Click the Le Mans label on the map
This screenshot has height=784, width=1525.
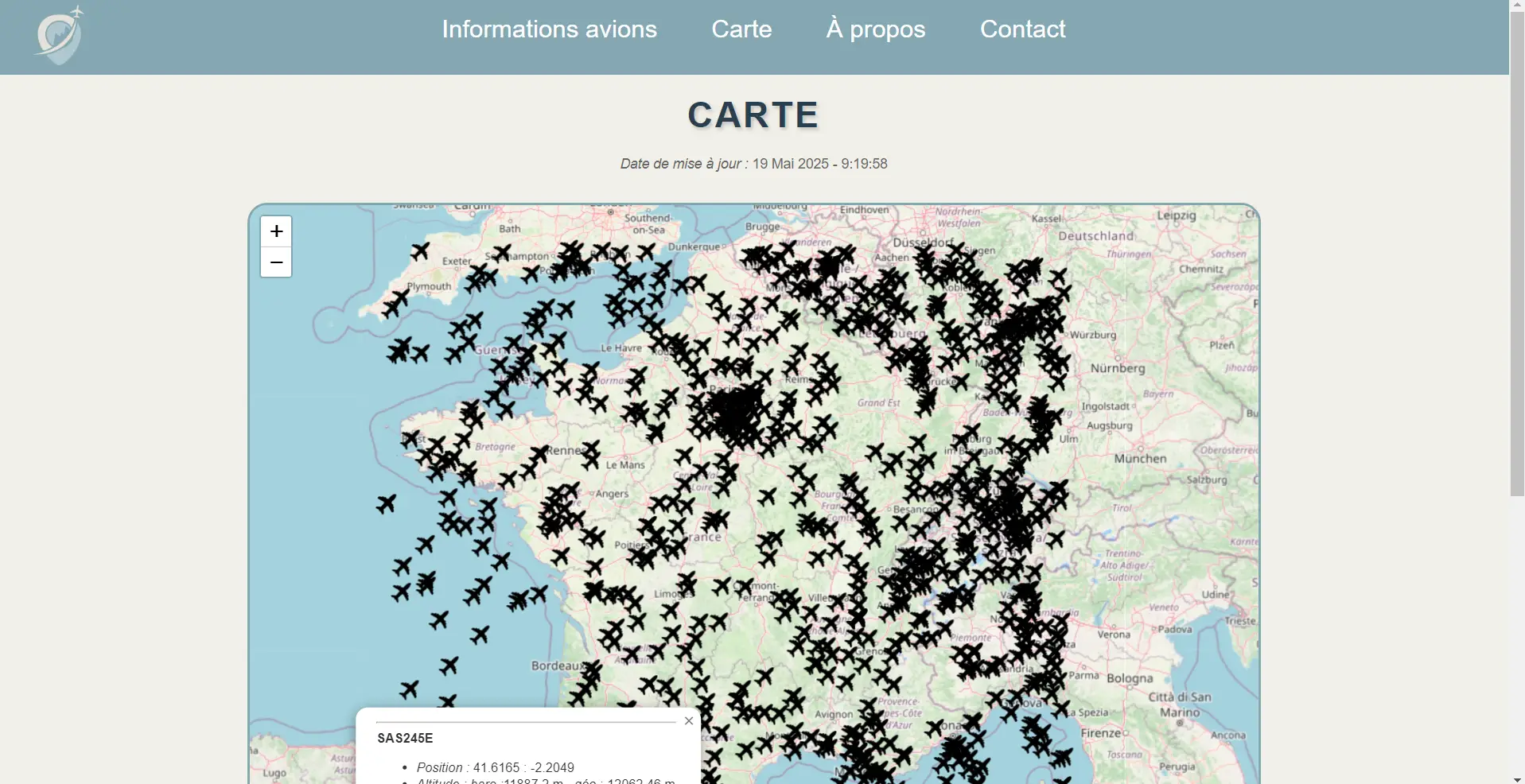click(x=625, y=464)
